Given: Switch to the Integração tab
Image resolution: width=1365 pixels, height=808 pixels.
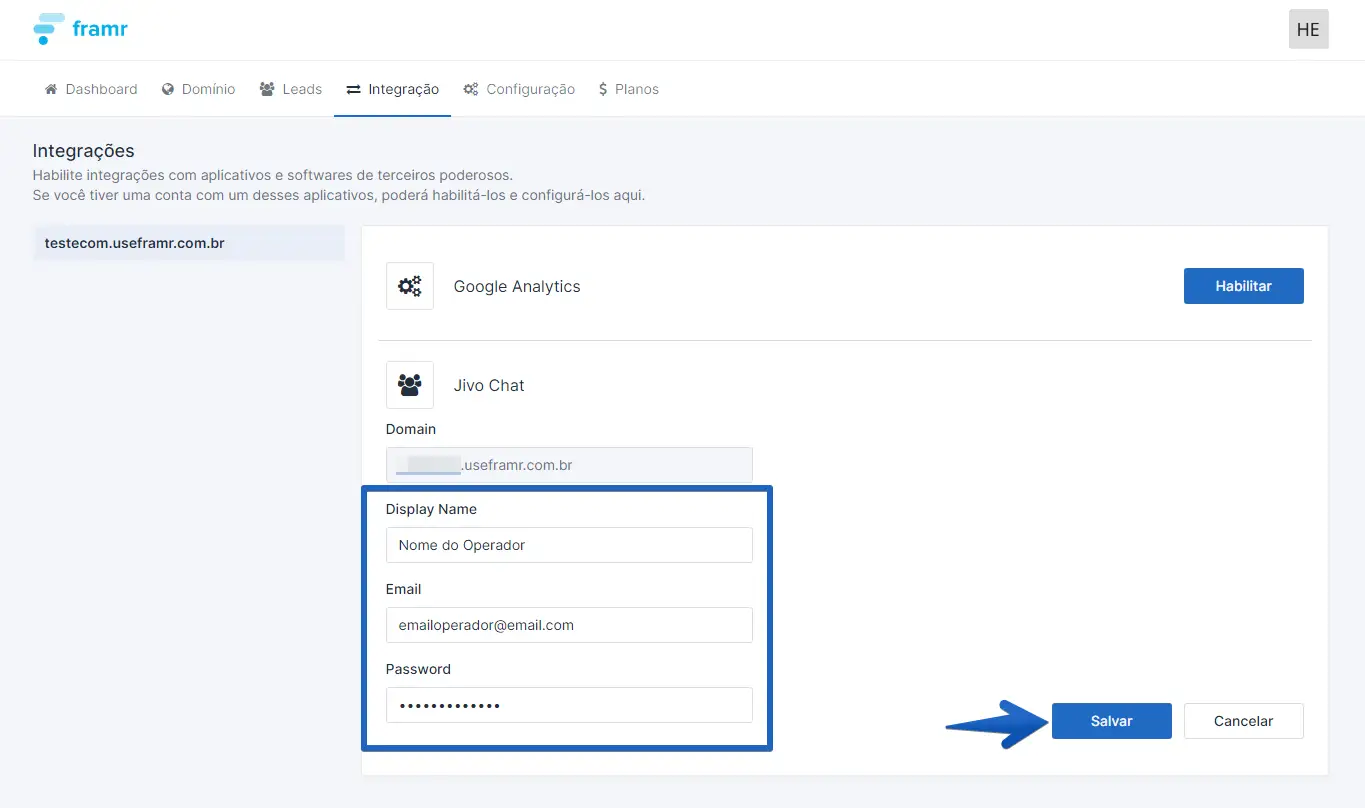Looking at the screenshot, I should [x=392, y=89].
